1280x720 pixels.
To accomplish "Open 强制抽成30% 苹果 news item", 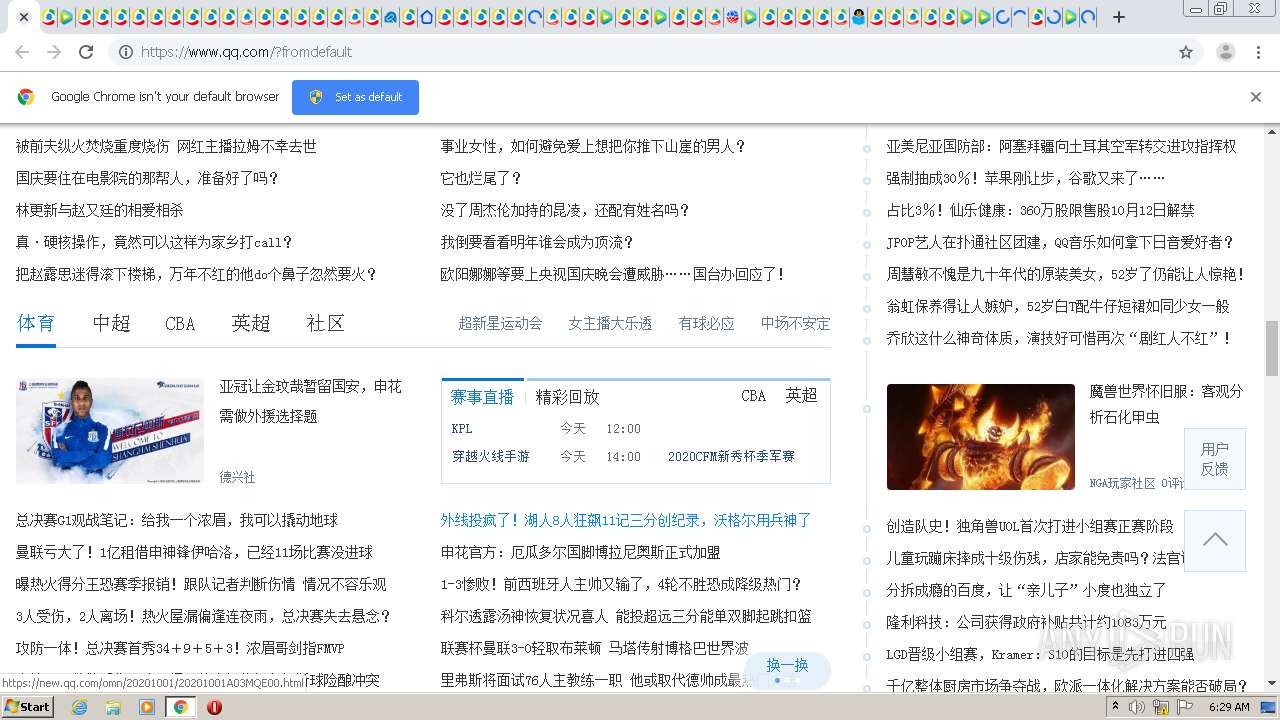I will coord(1025,179).
